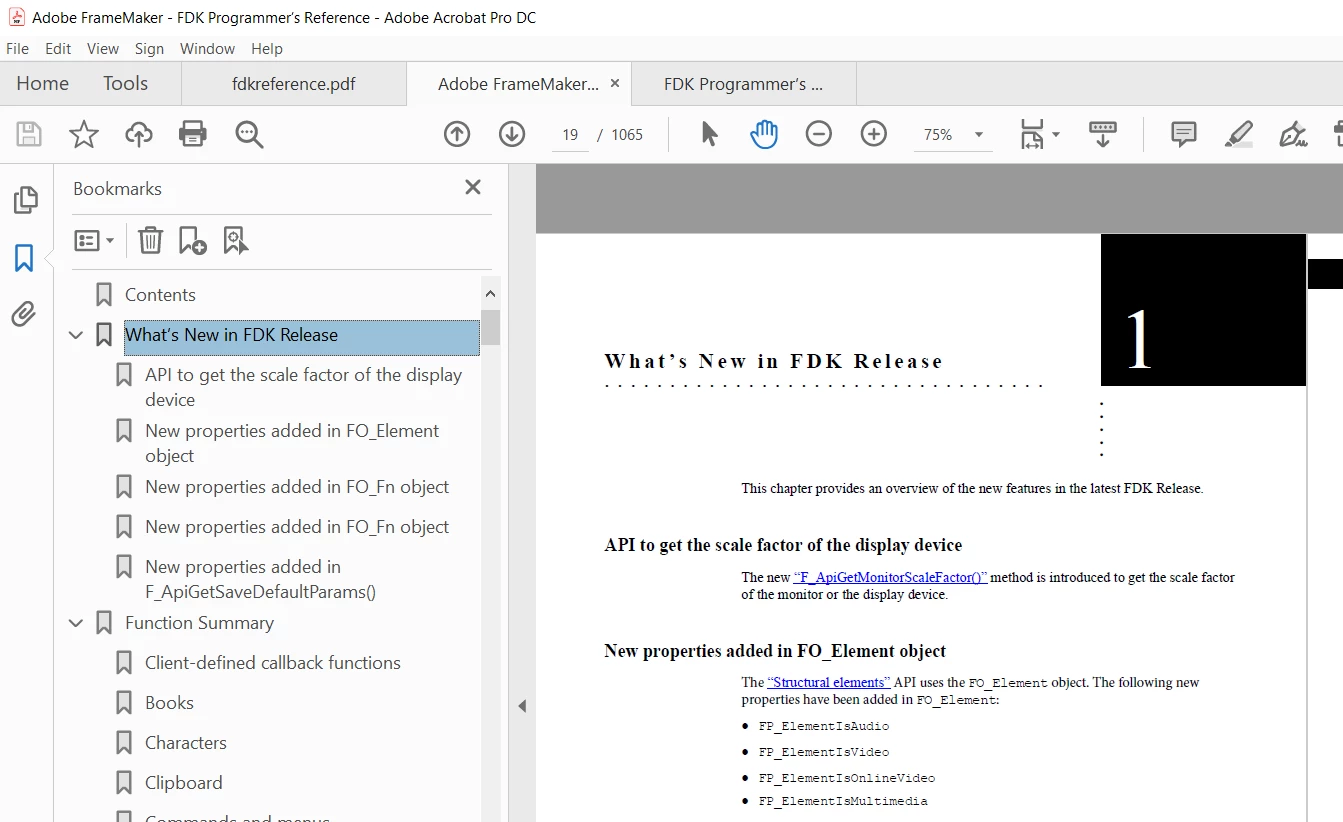Select the Highlight text pen tool
1343x822 pixels.
click(1239, 134)
